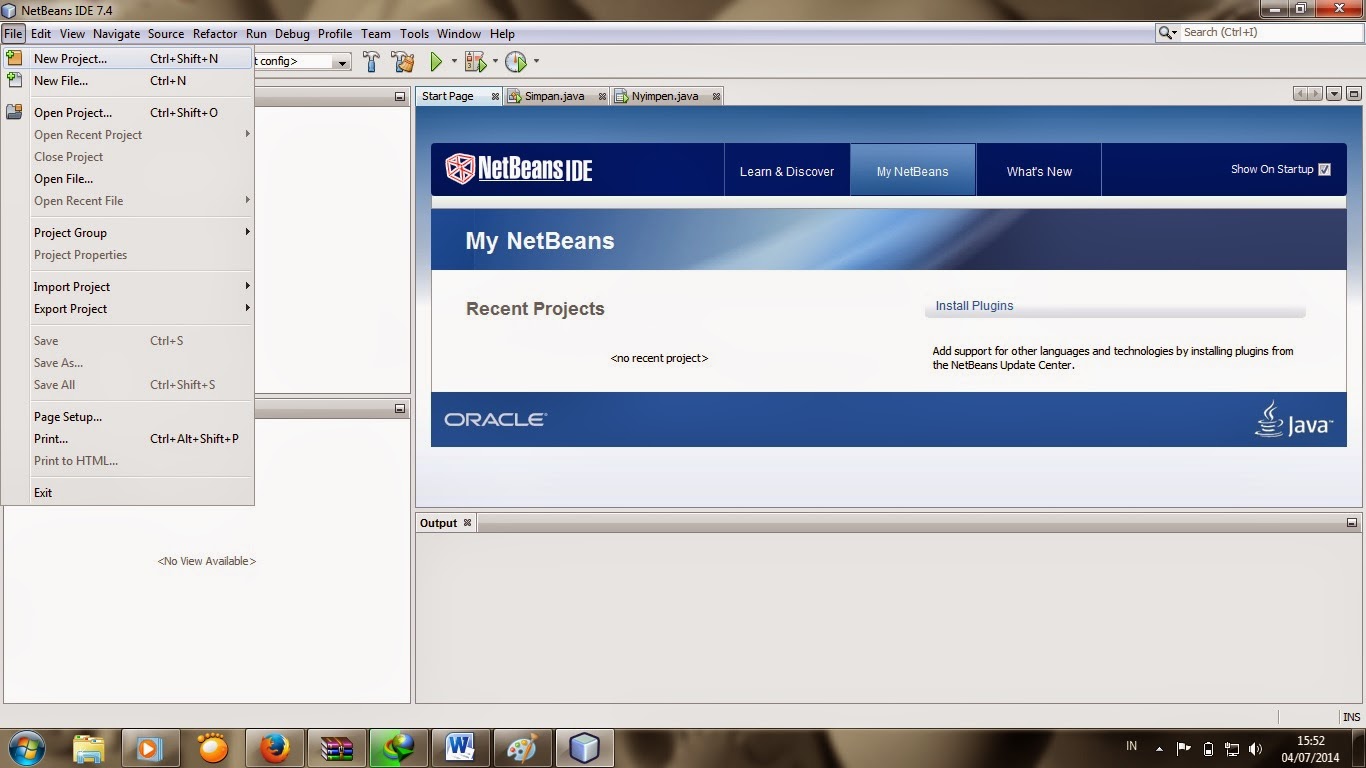Choose Exit from File menu
Viewport: 1366px width, 768px height.
pyautogui.click(x=127, y=492)
